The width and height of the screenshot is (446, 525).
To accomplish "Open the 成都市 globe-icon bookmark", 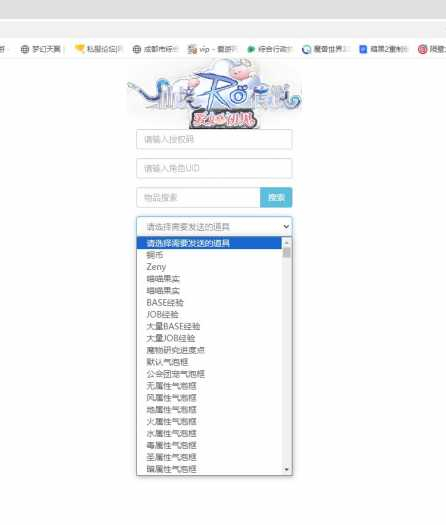I will pos(155,49).
